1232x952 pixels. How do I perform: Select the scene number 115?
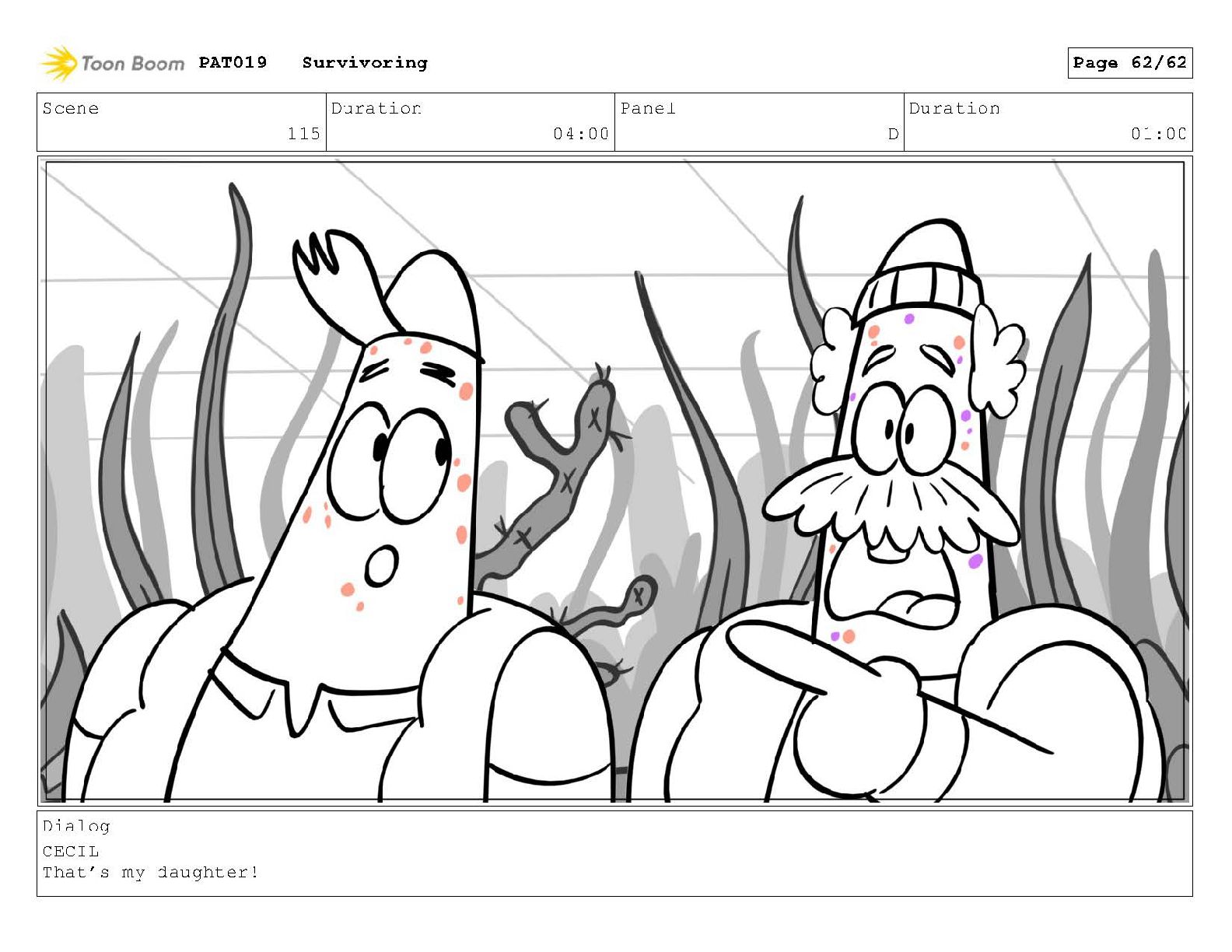pos(303,134)
